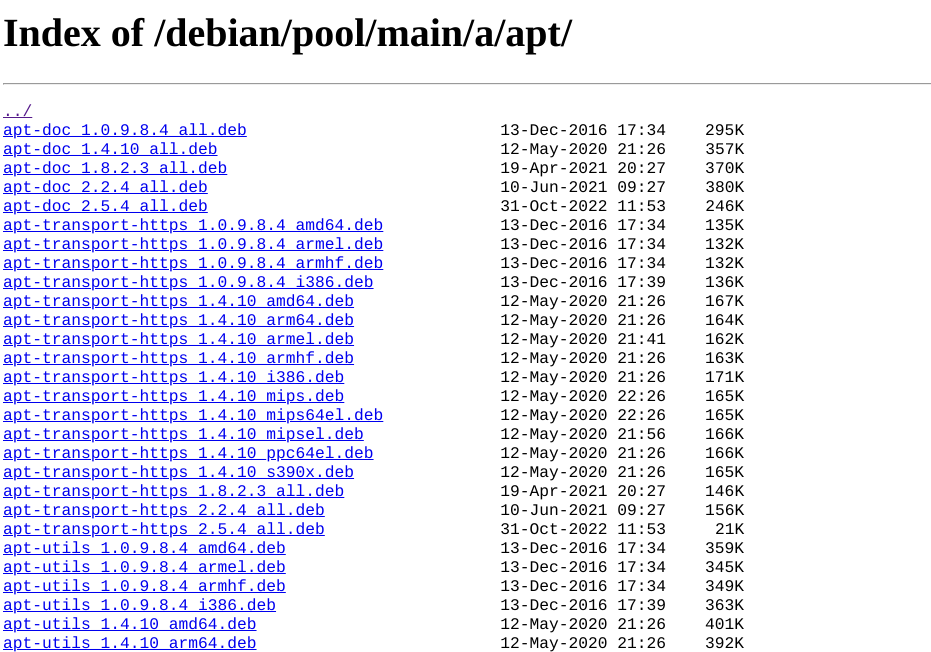The image size is (931, 652).
Task: Select apt-transport-https_1.0.9.8.4_i386.deb link
Action: tap(188, 282)
